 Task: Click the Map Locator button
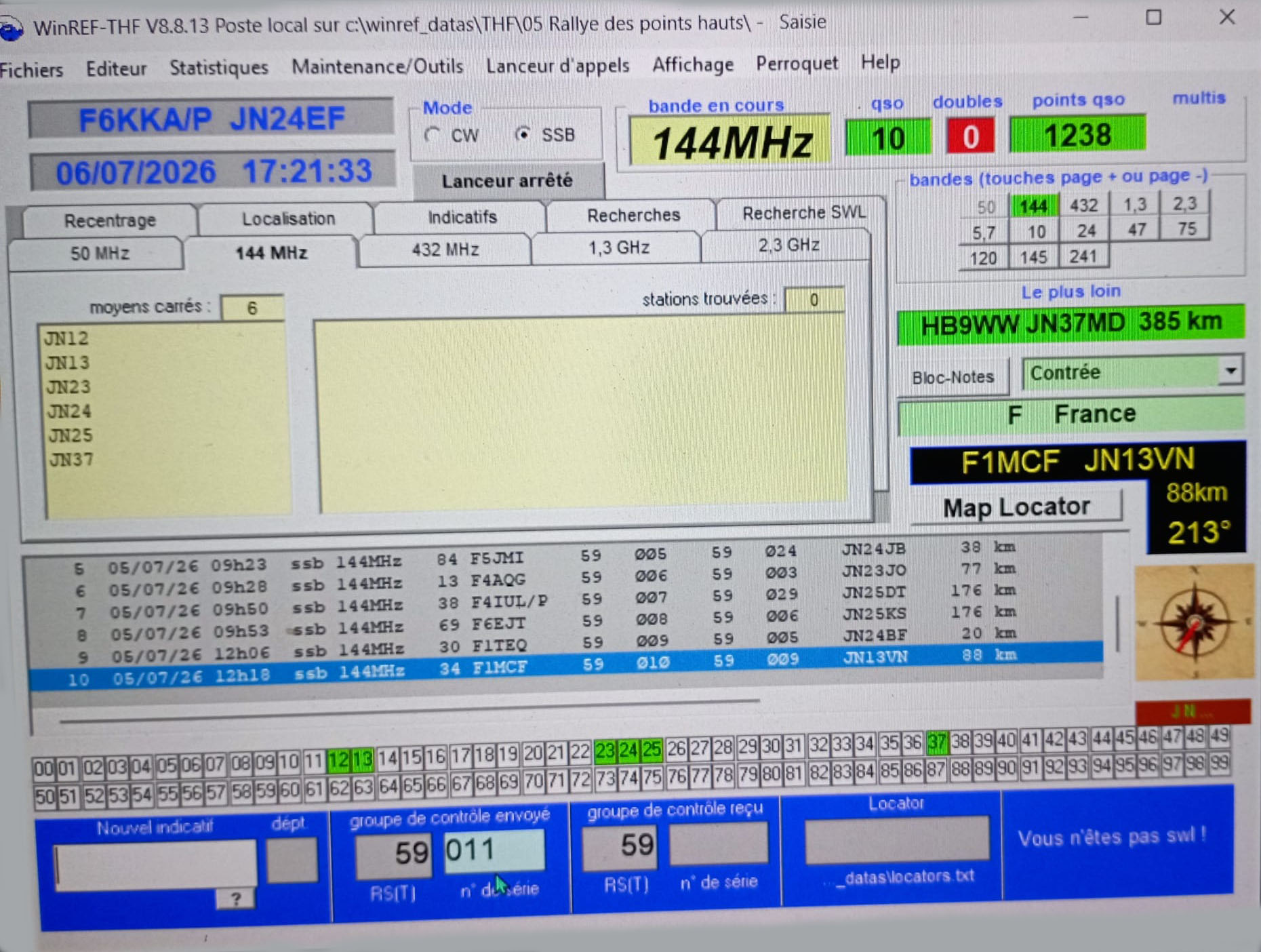click(x=1016, y=507)
